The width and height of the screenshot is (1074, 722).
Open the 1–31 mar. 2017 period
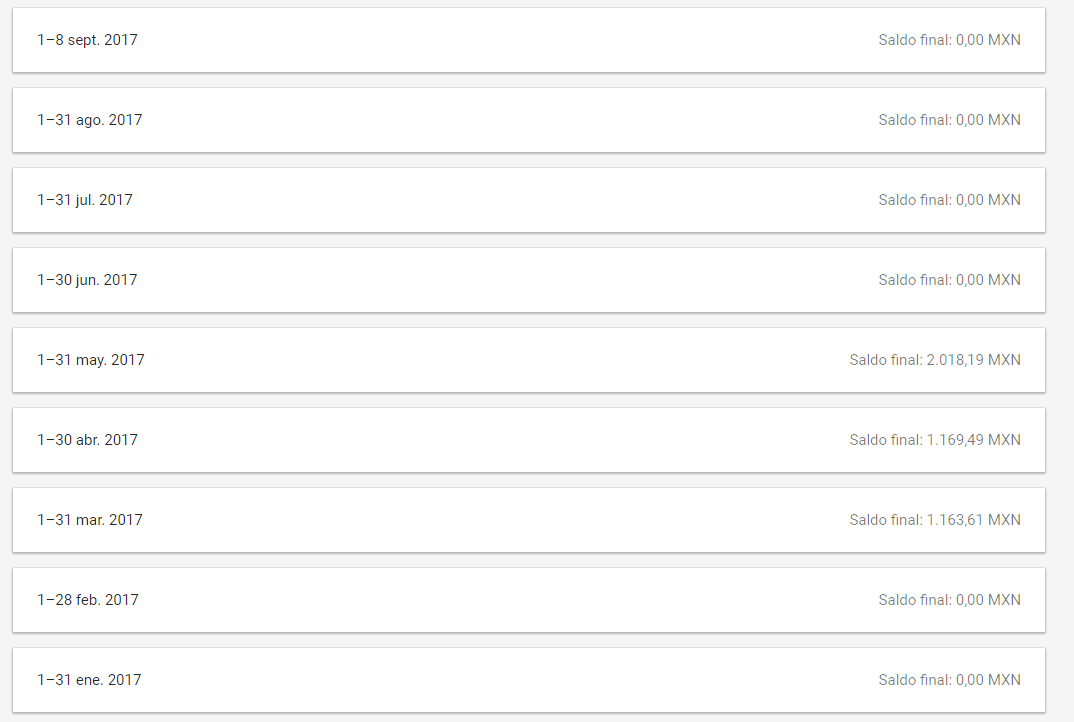pos(529,520)
